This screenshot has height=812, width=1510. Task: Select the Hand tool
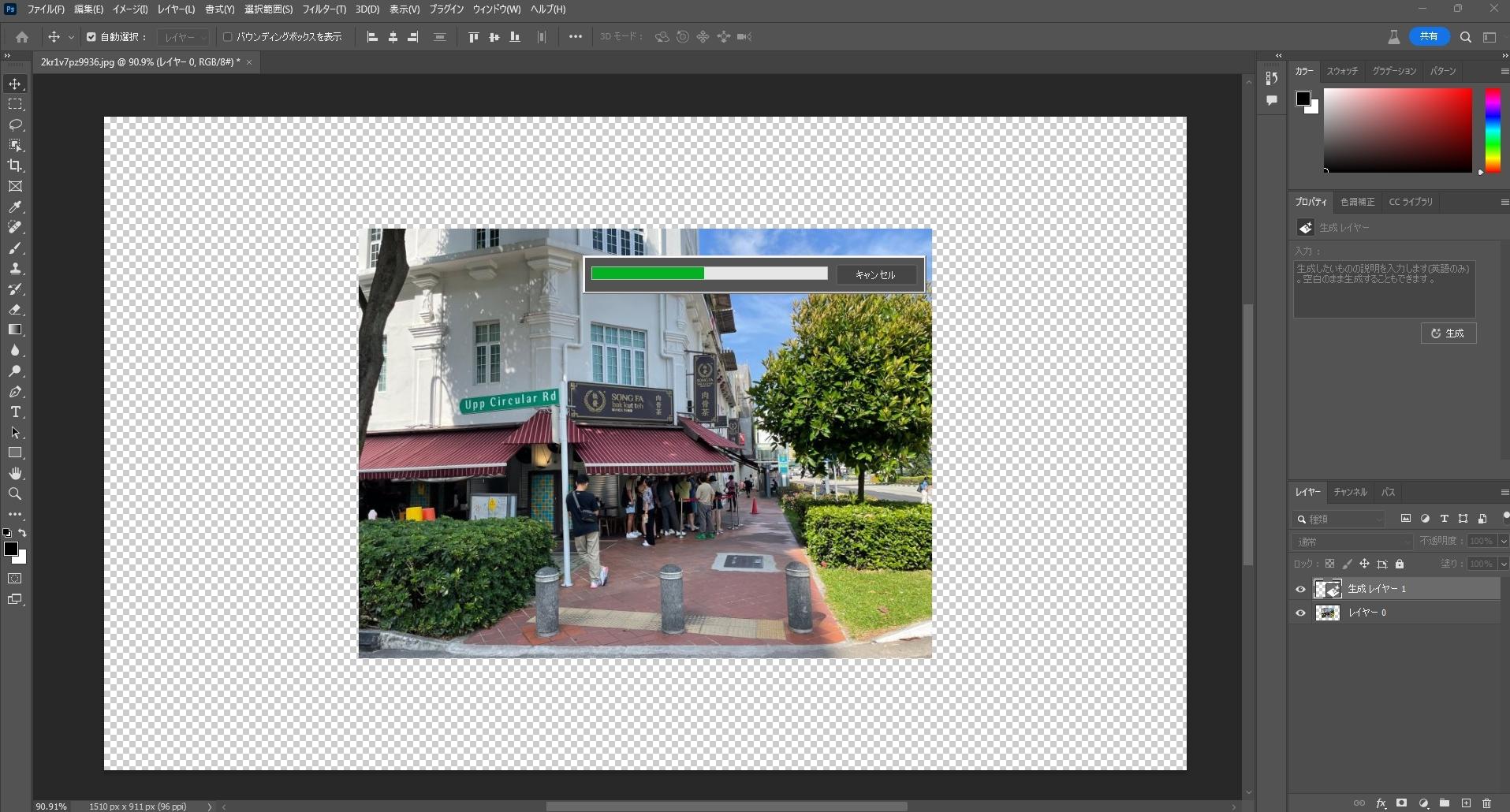(x=15, y=473)
